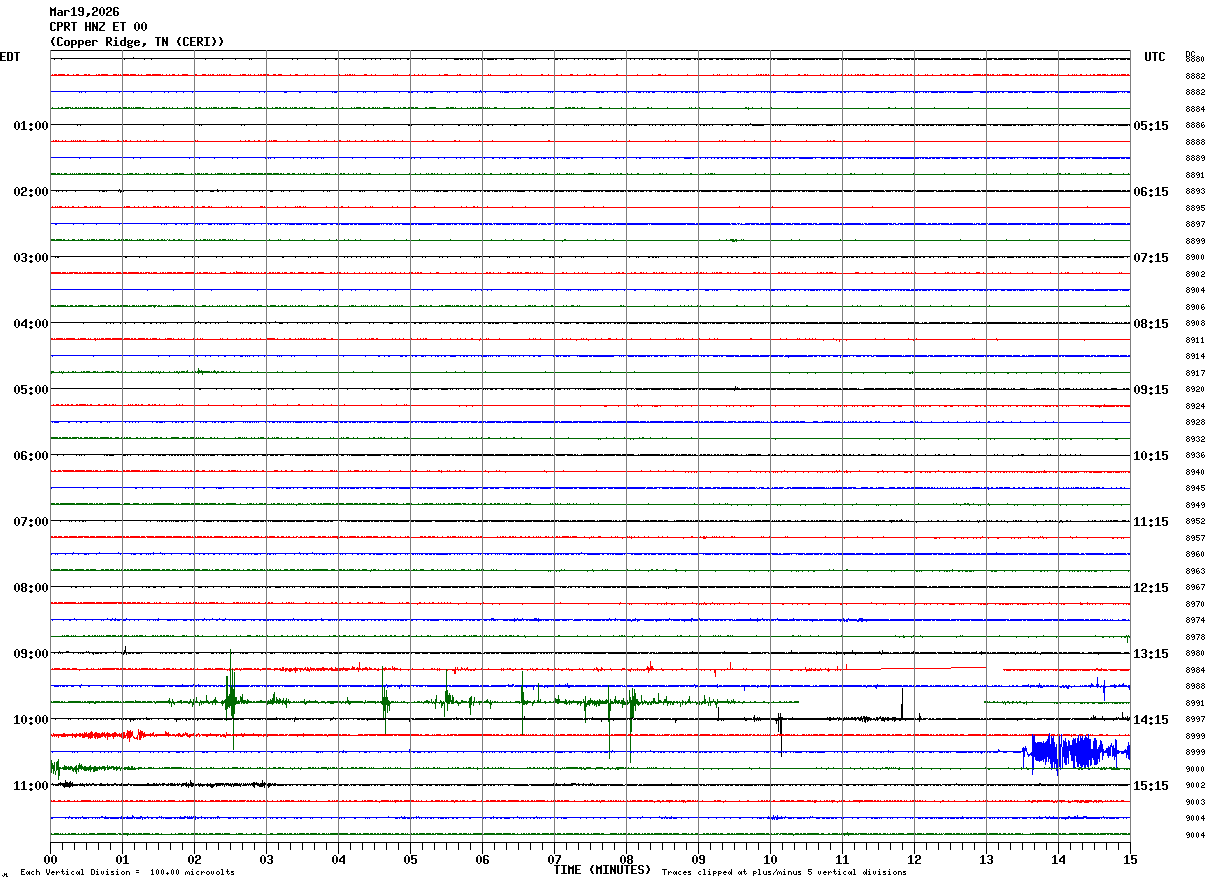Click the CPRT HNZ ET 00 station code
The image size is (1210, 886).
(x=98, y=27)
